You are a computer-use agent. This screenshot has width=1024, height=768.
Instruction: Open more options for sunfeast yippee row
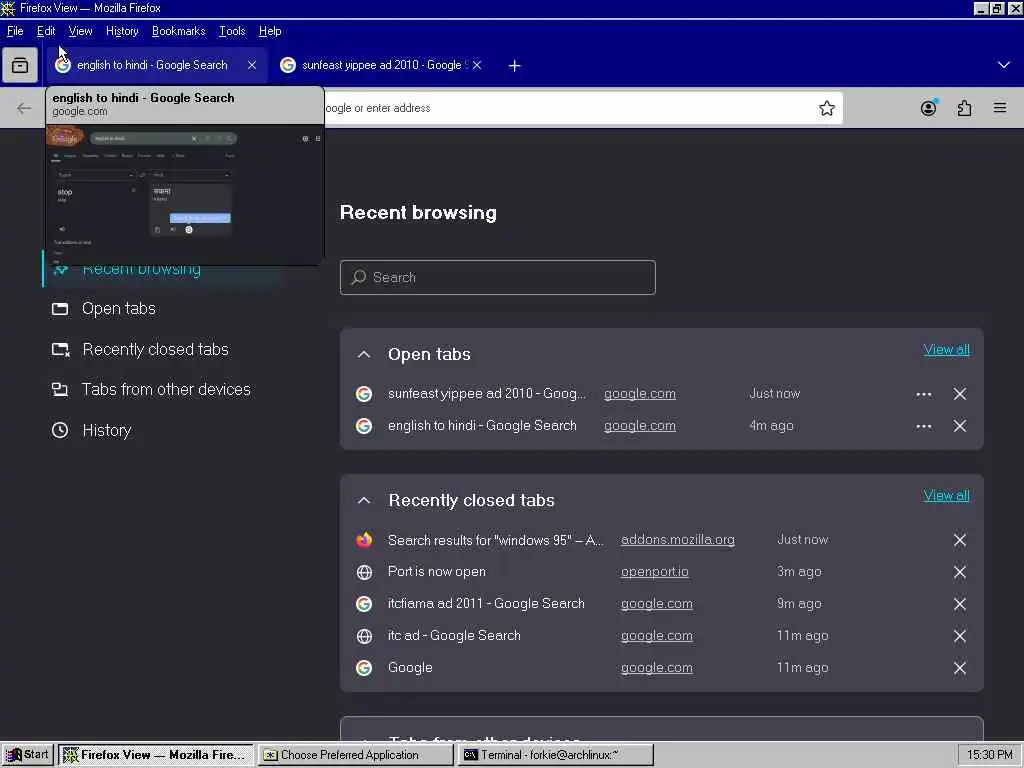tap(923, 394)
